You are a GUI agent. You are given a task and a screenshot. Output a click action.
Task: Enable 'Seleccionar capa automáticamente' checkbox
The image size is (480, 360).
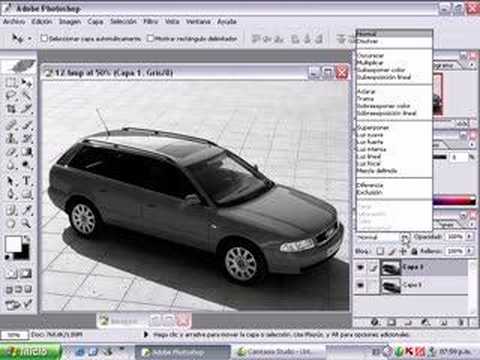[x=44, y=38]
